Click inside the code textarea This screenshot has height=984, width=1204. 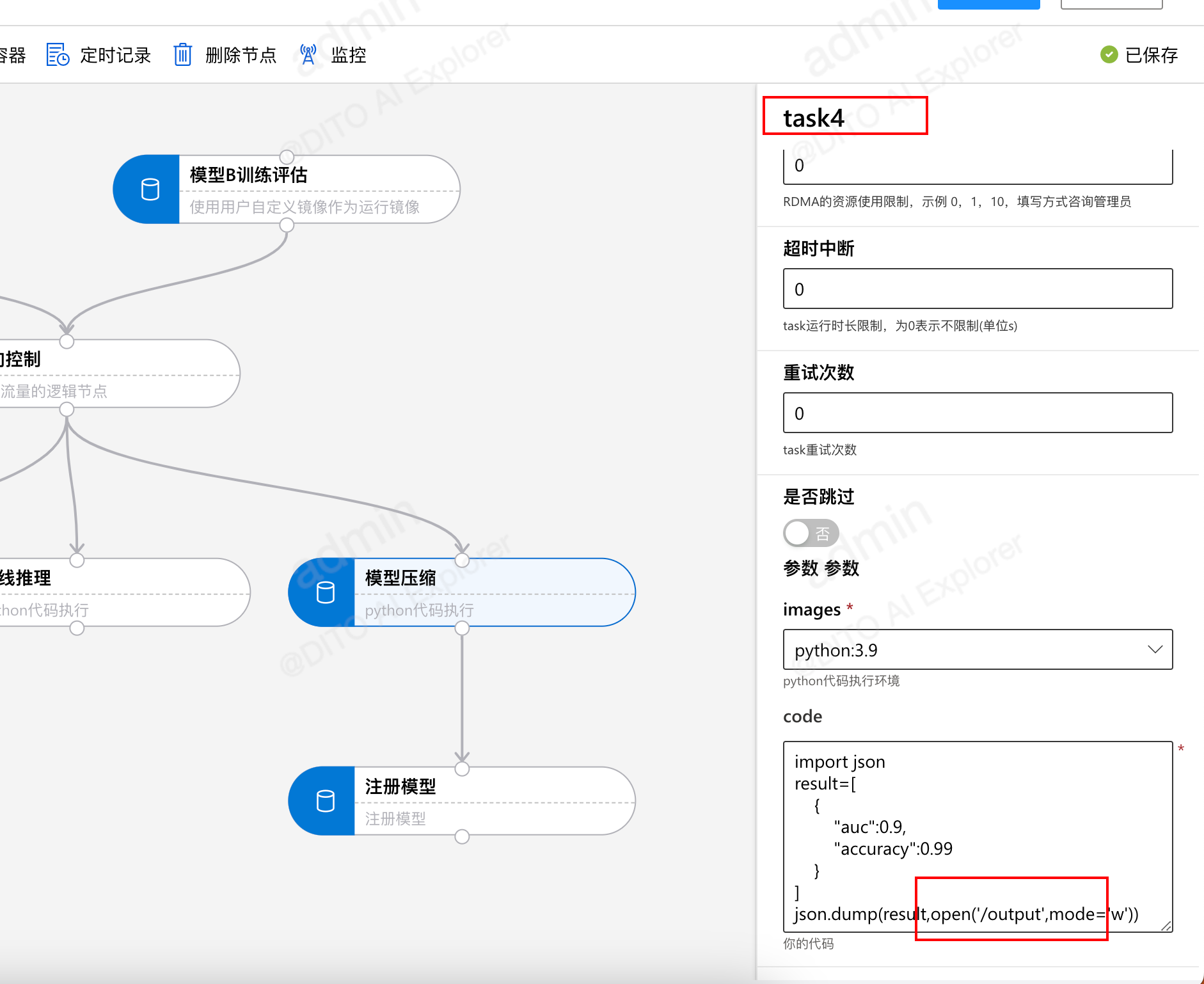click(x=978, y=837)
